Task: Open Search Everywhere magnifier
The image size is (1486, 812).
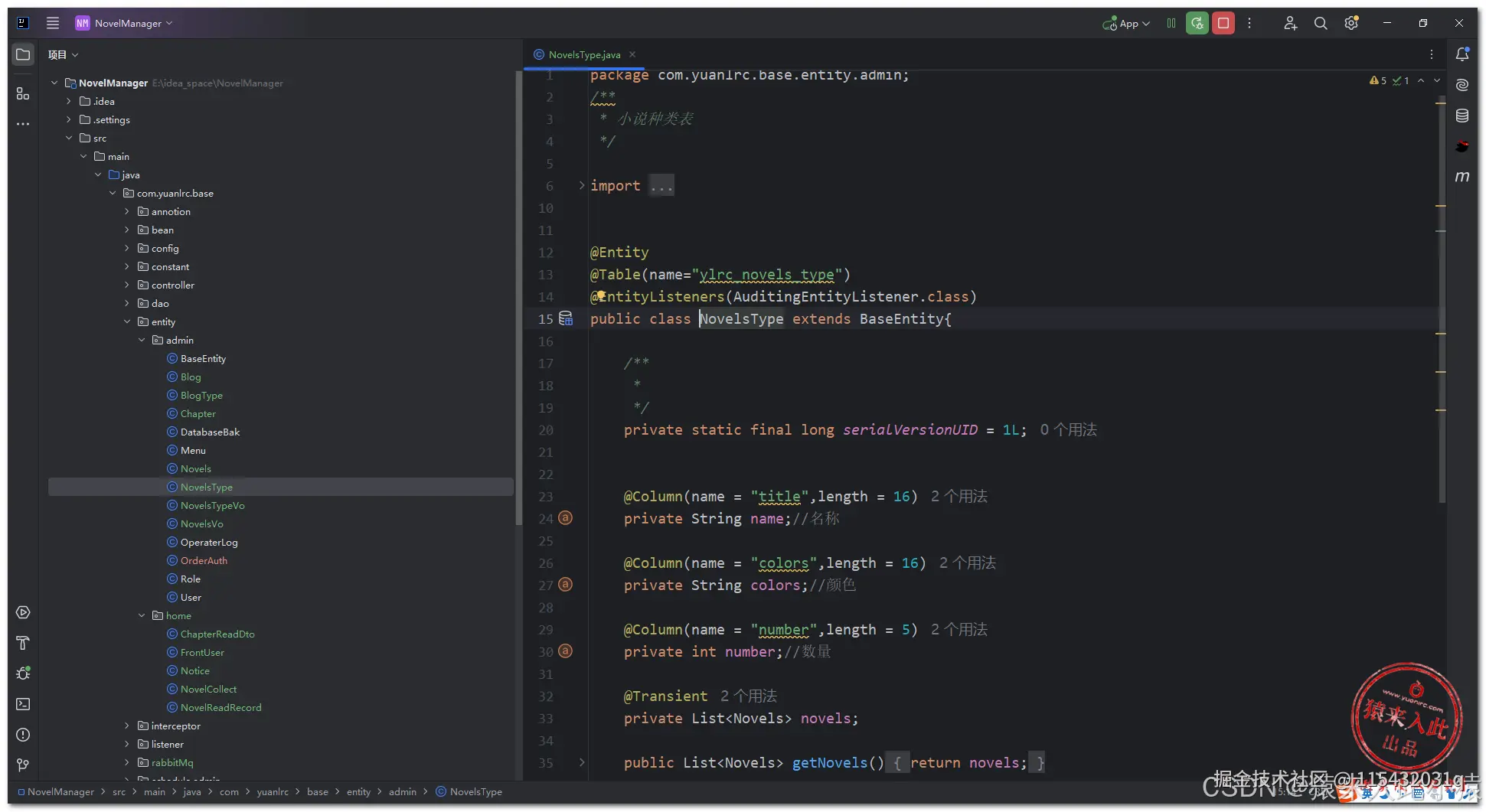Action: click(x=1321, y=23)
